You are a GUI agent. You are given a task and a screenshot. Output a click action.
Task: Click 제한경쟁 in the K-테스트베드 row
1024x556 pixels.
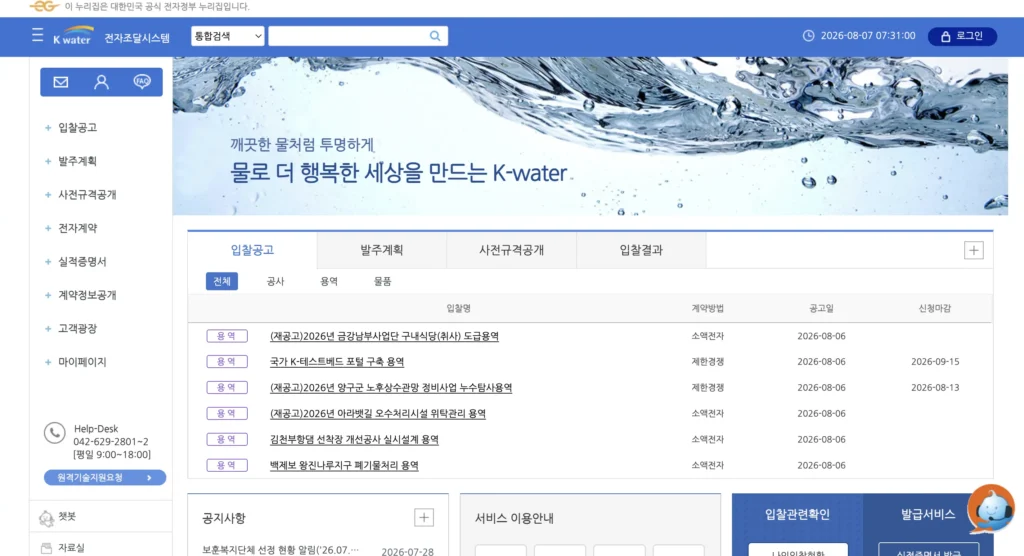pyautogui.click(x=707, y=361)
